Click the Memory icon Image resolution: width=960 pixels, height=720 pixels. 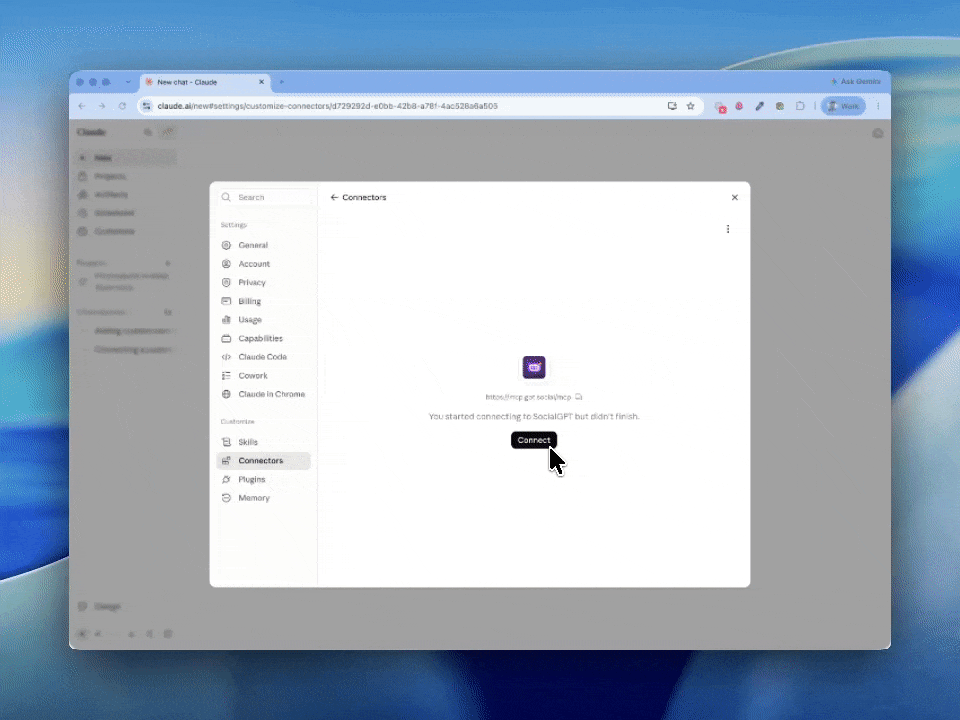pos(226,498)
